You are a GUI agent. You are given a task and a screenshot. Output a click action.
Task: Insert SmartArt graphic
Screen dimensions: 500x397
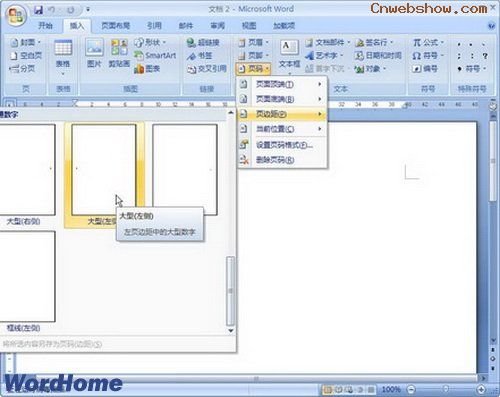[x=155, y=55]
